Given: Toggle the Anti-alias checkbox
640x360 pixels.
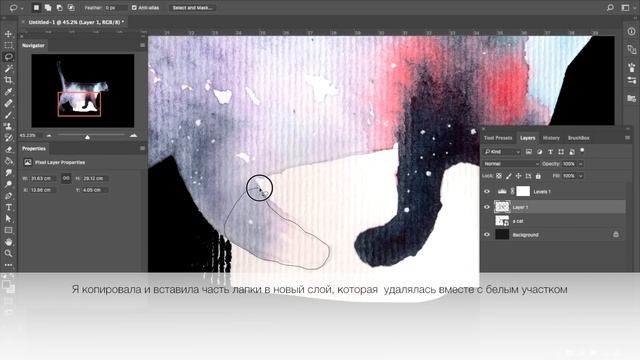Looking at the screenshot, I should (134, 7).
